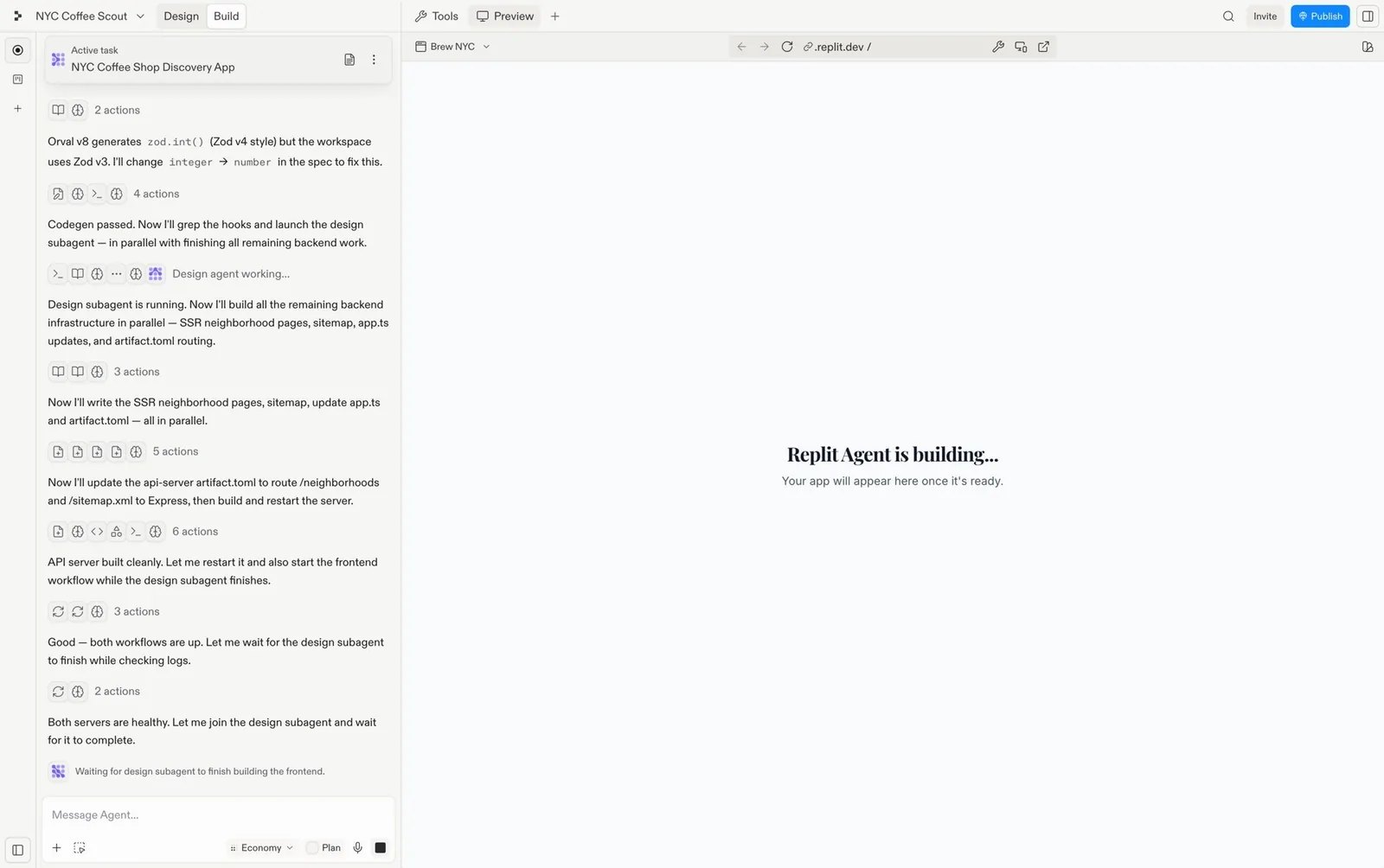The image size is (1384, 868).
Task: Toggle the bottom-left sidebar panel icon
Action: point(17,850)
